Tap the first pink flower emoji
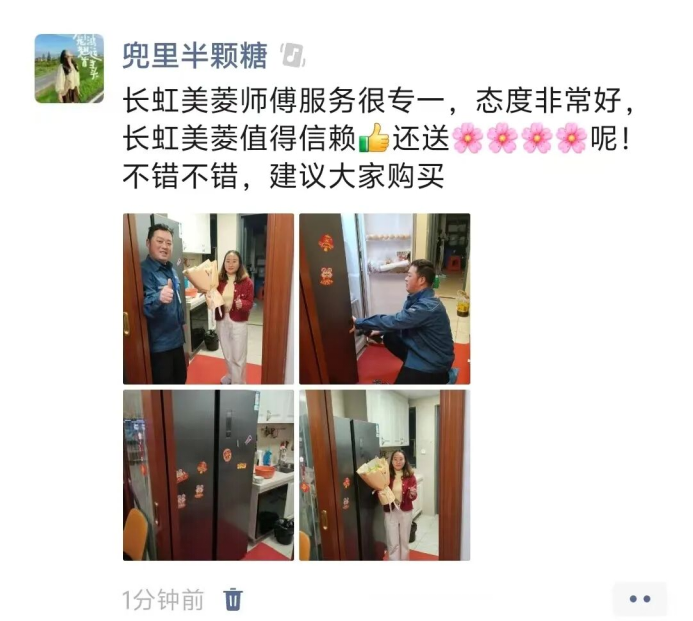 (x=468, y=138)
